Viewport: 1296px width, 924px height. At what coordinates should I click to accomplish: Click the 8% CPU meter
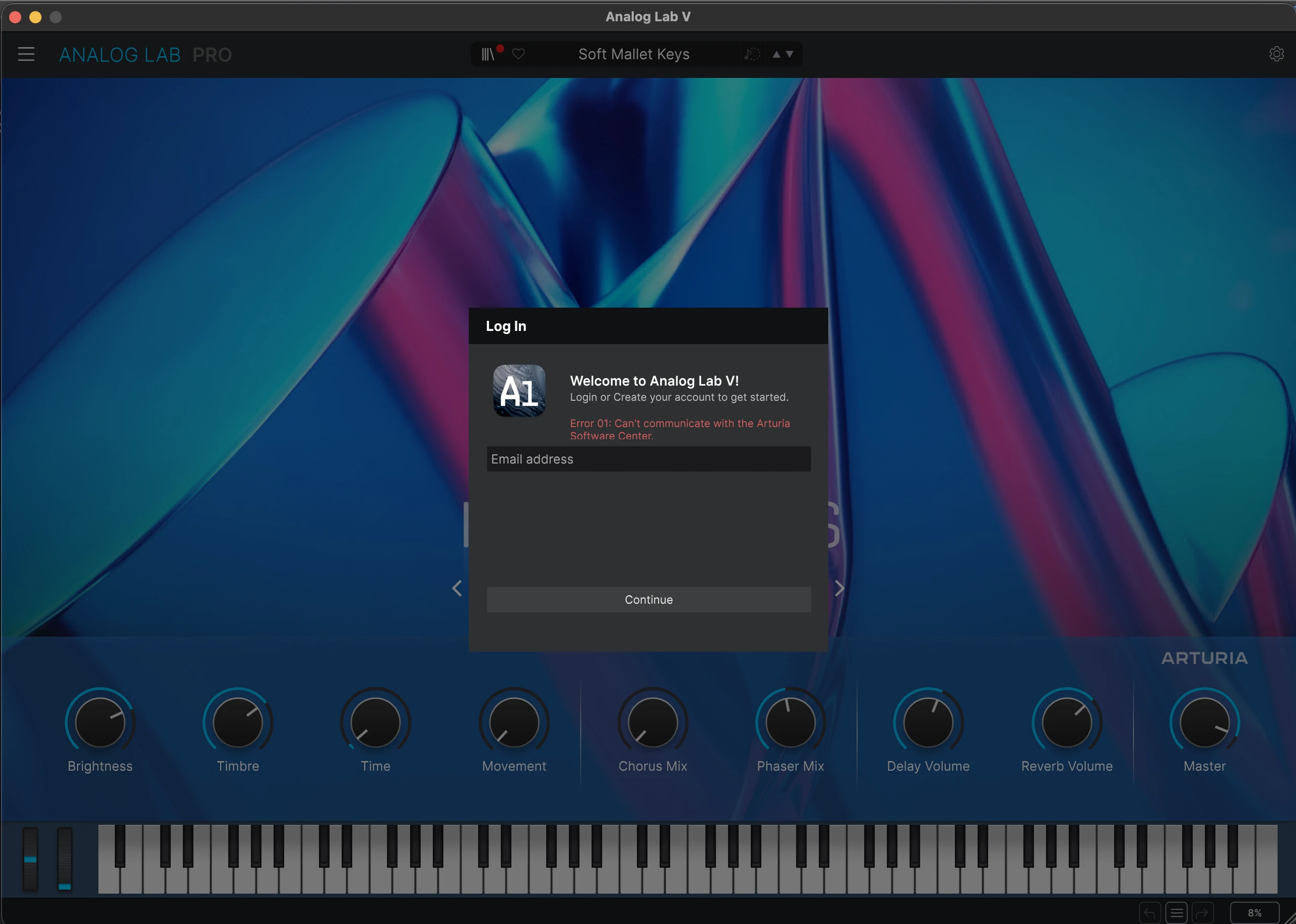[1254, 913]
